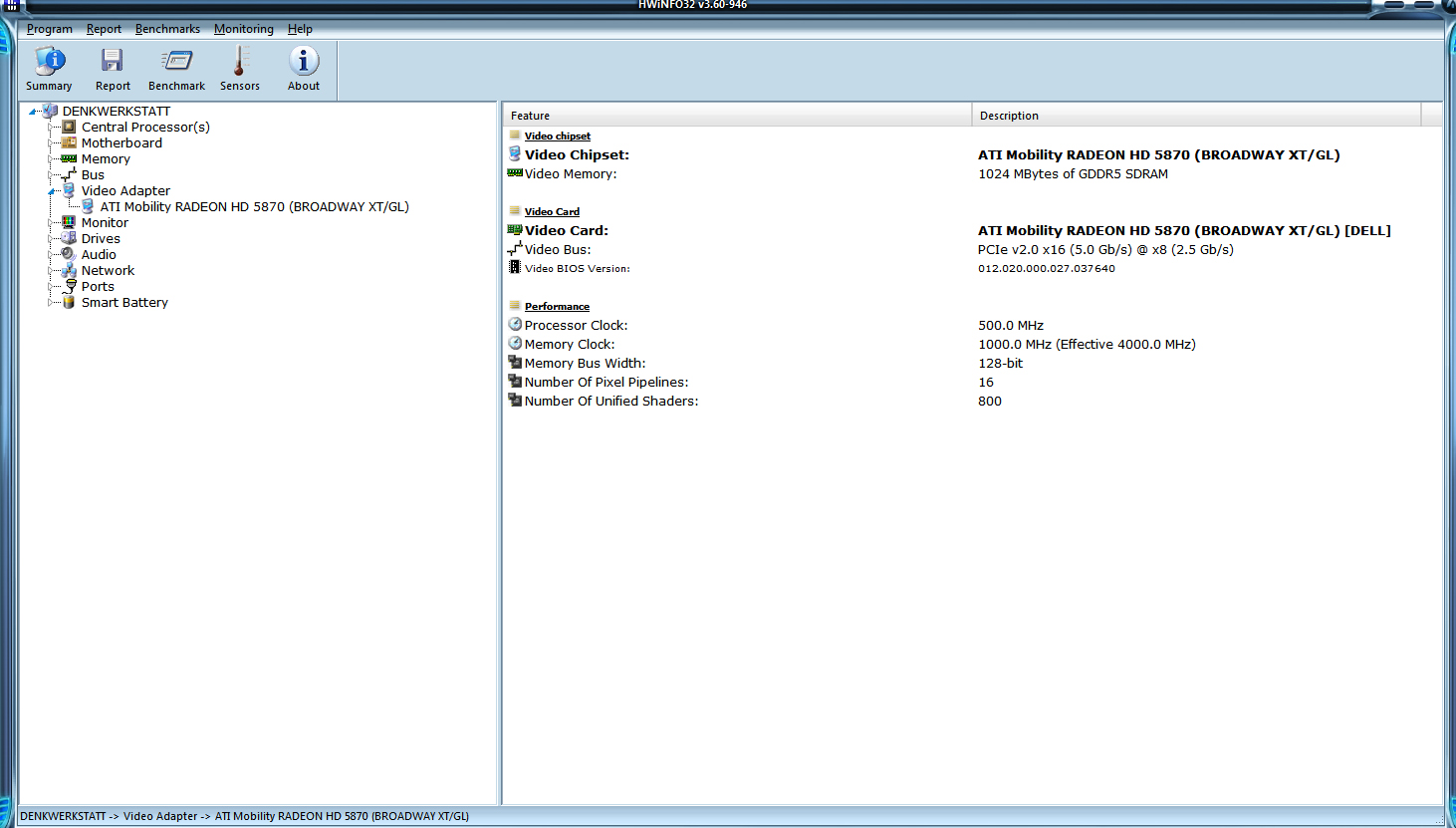The image size is (1456, 828).
Task: Select Motherboard in the tree
Action: 121,142
